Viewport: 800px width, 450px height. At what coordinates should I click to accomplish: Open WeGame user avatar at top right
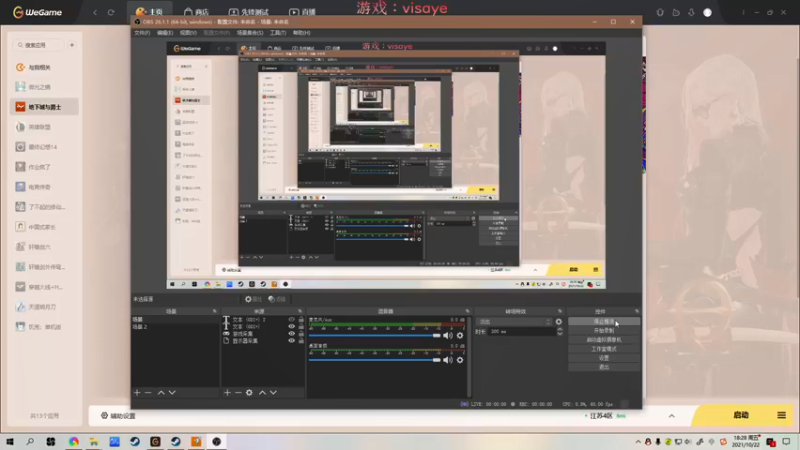(x=707, y=12)
